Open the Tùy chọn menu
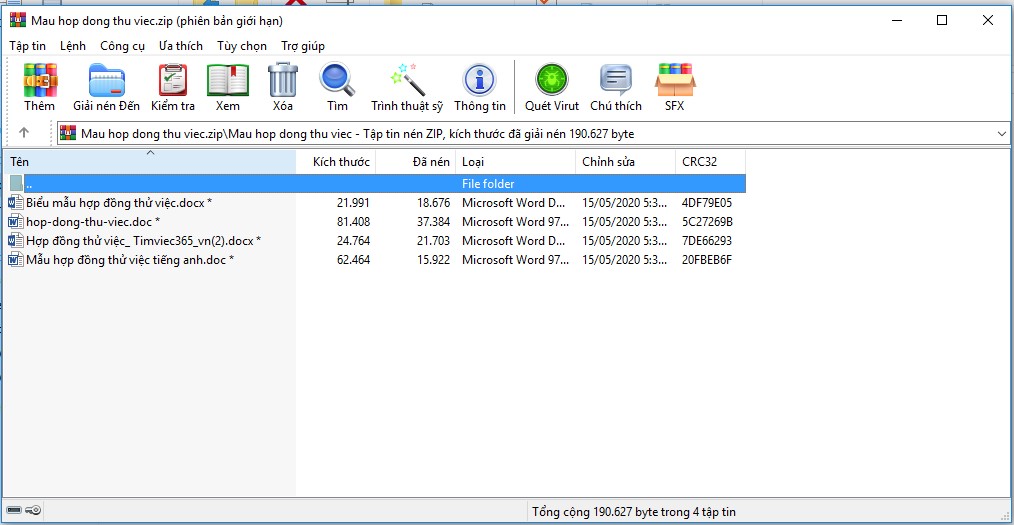Image resolution: width=1014 pixels, height=525 pixels. pos(242,46)
